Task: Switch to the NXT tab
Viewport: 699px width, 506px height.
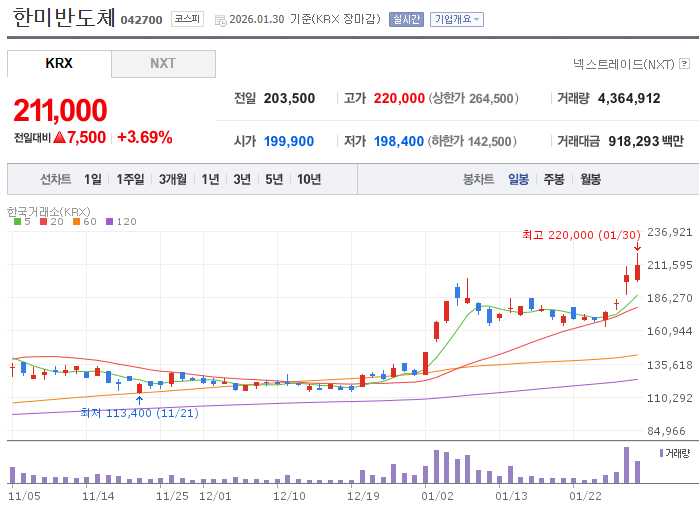Action: pos(163,63)
